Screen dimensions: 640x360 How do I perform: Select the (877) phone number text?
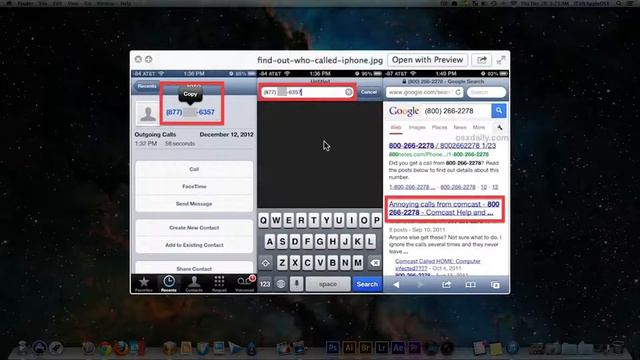click(x=190, y=112)
